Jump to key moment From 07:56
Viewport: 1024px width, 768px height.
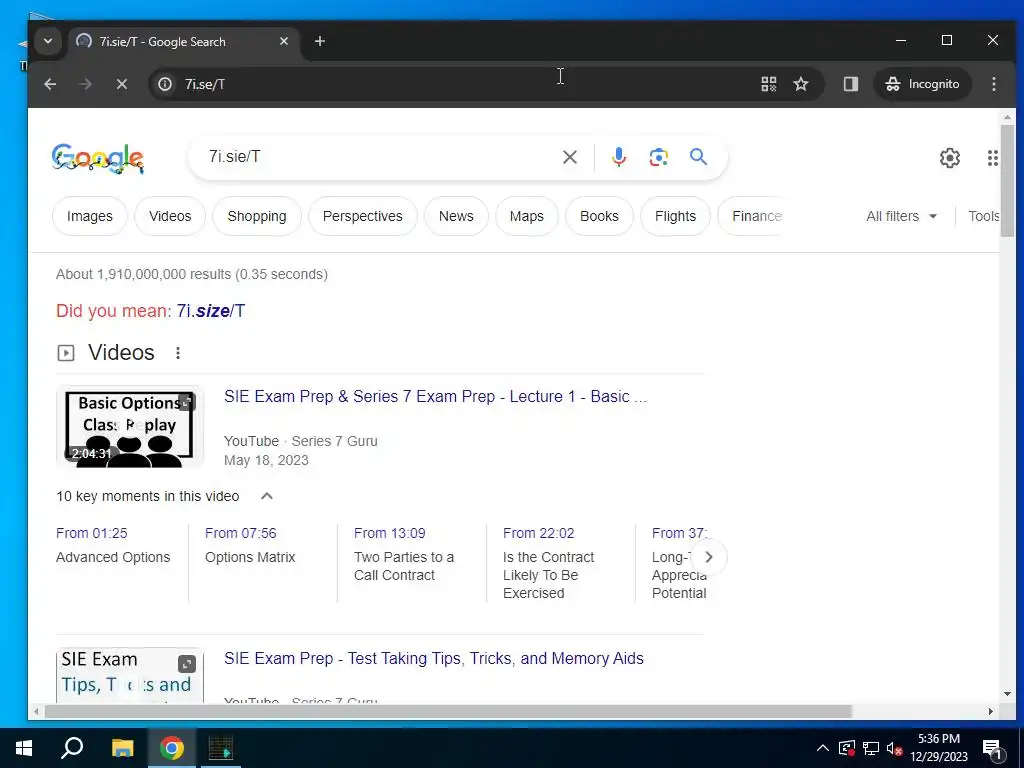[240, 533]
